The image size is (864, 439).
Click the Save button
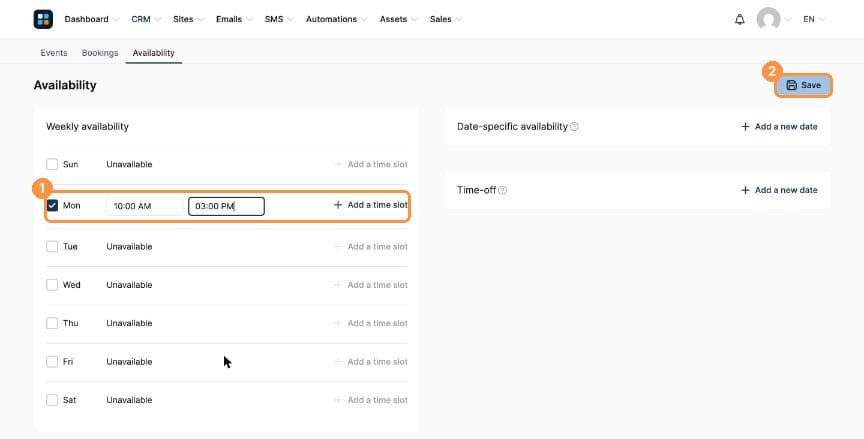point(803,85)
